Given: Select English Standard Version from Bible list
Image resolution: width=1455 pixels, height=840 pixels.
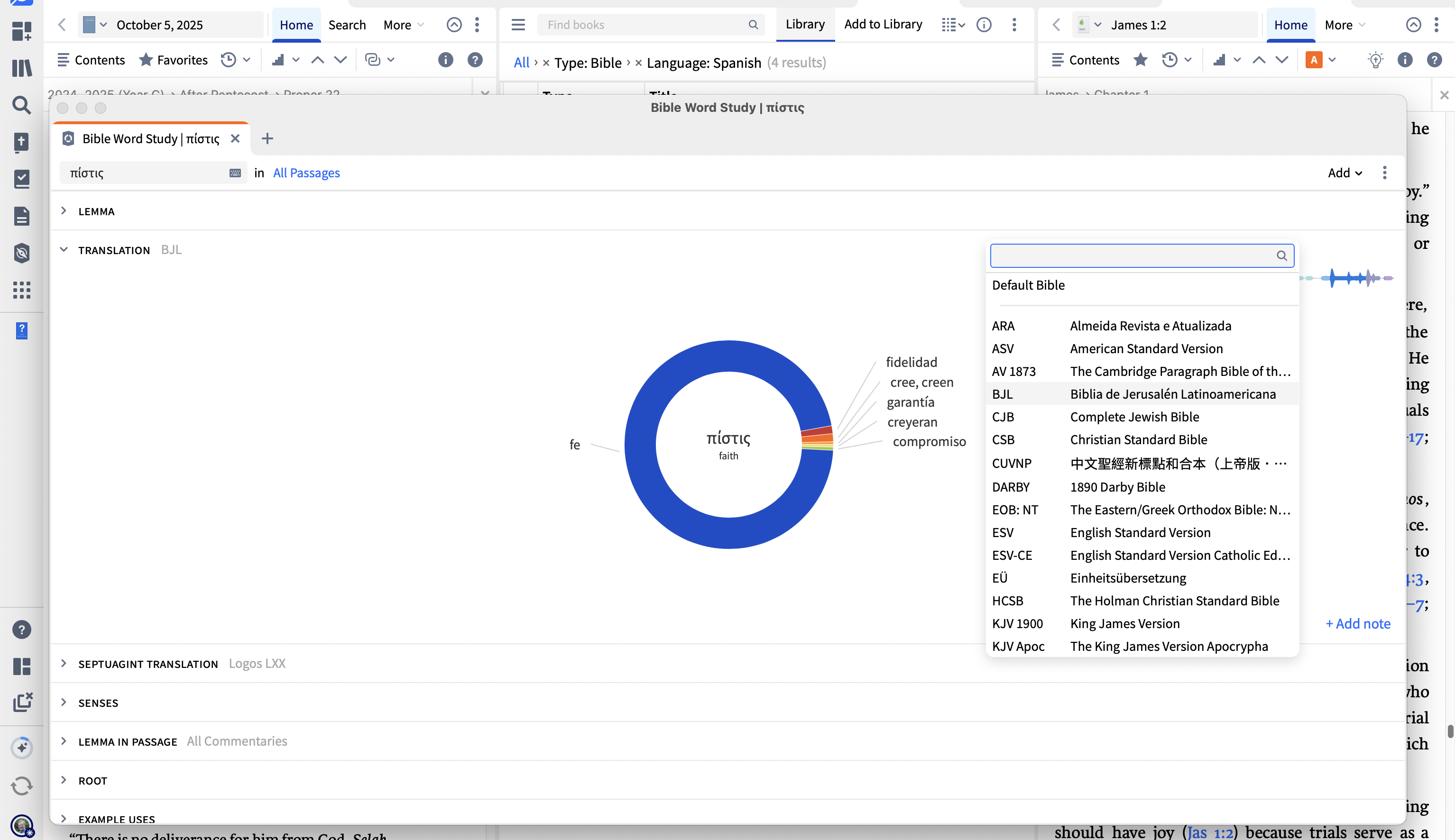Looking at the screenshot, I should click(x=1140, y=532).
